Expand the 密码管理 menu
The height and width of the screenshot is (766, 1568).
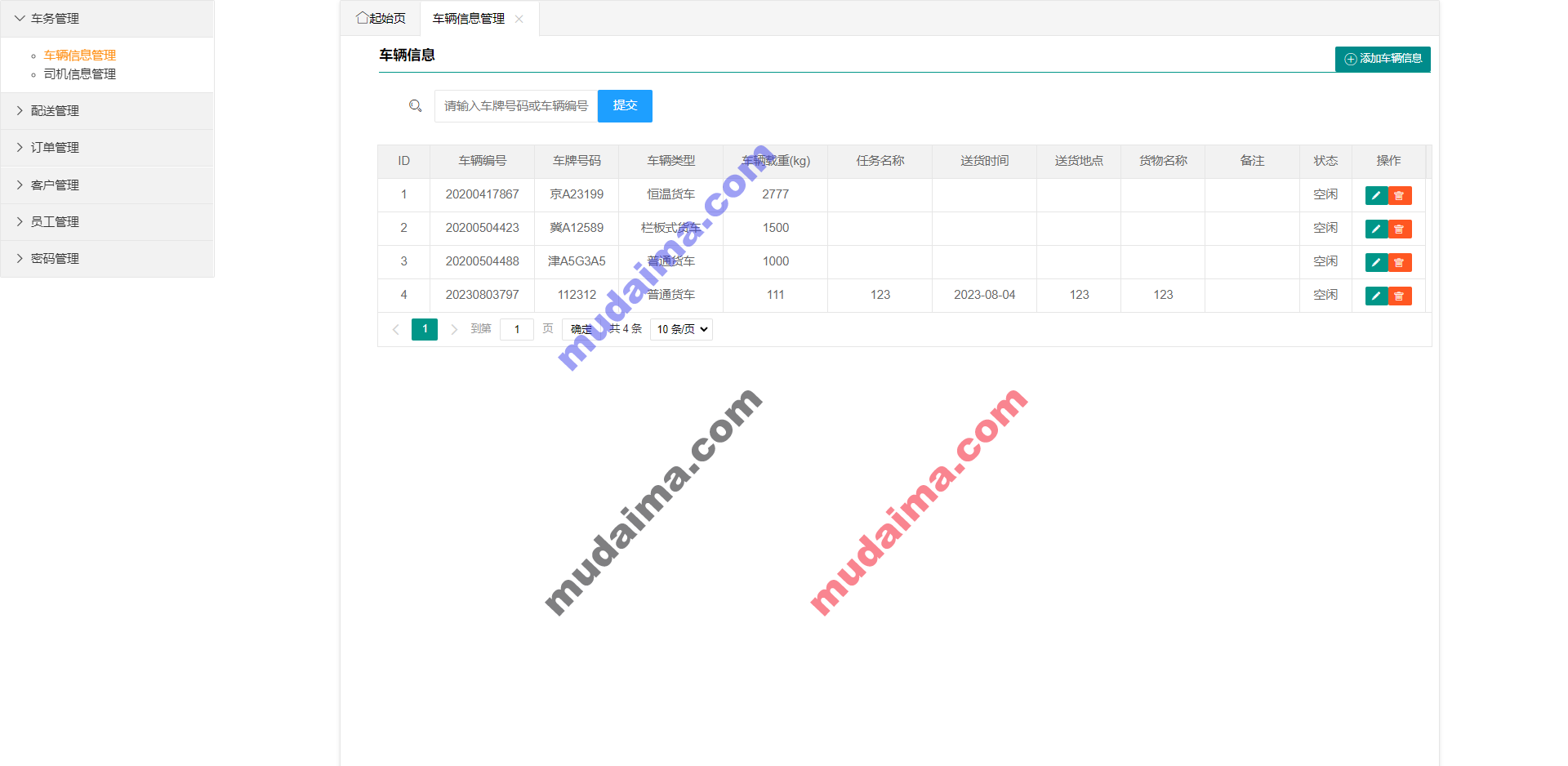pos(107,259)
